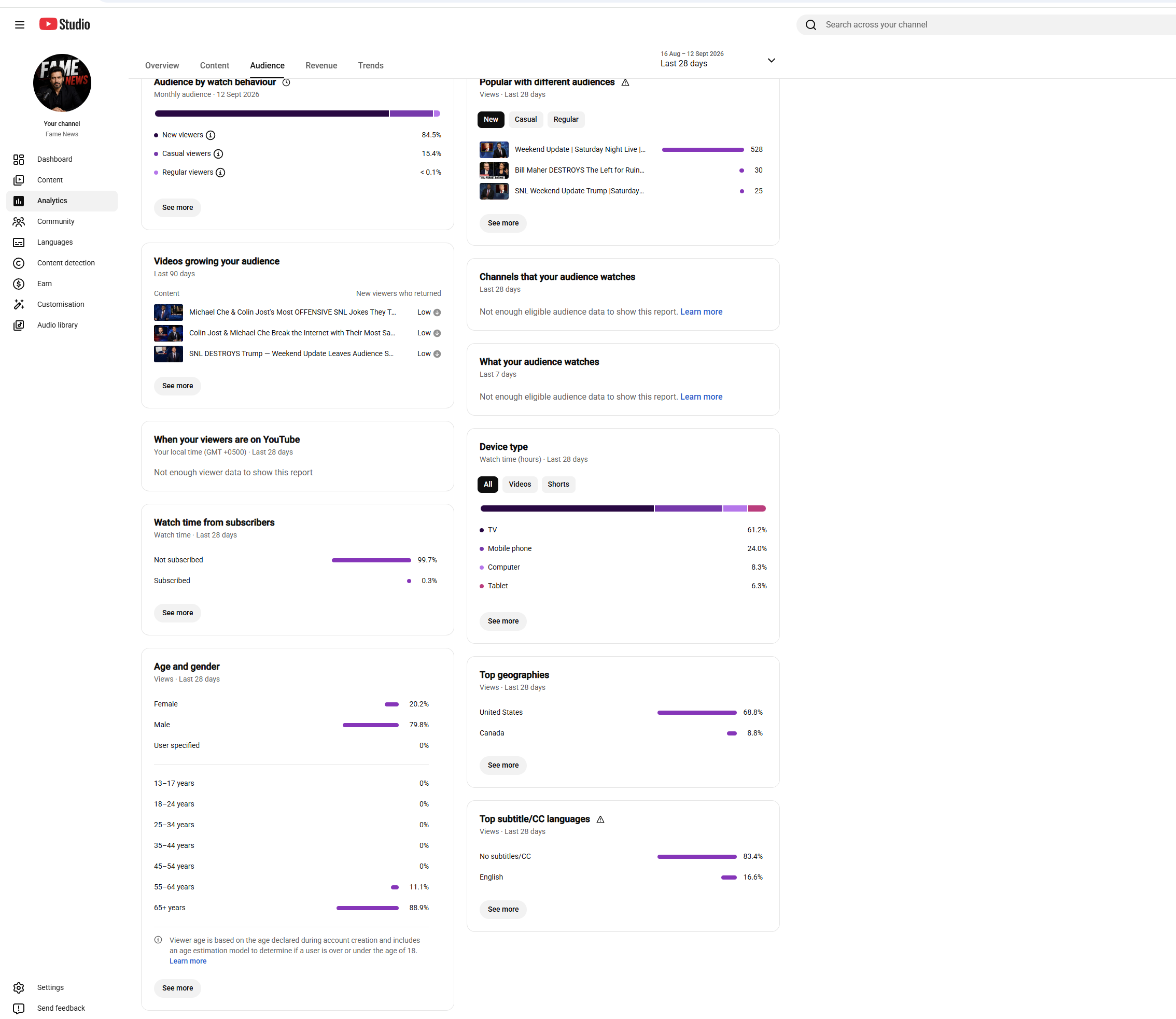Open the Earn section

62,284
